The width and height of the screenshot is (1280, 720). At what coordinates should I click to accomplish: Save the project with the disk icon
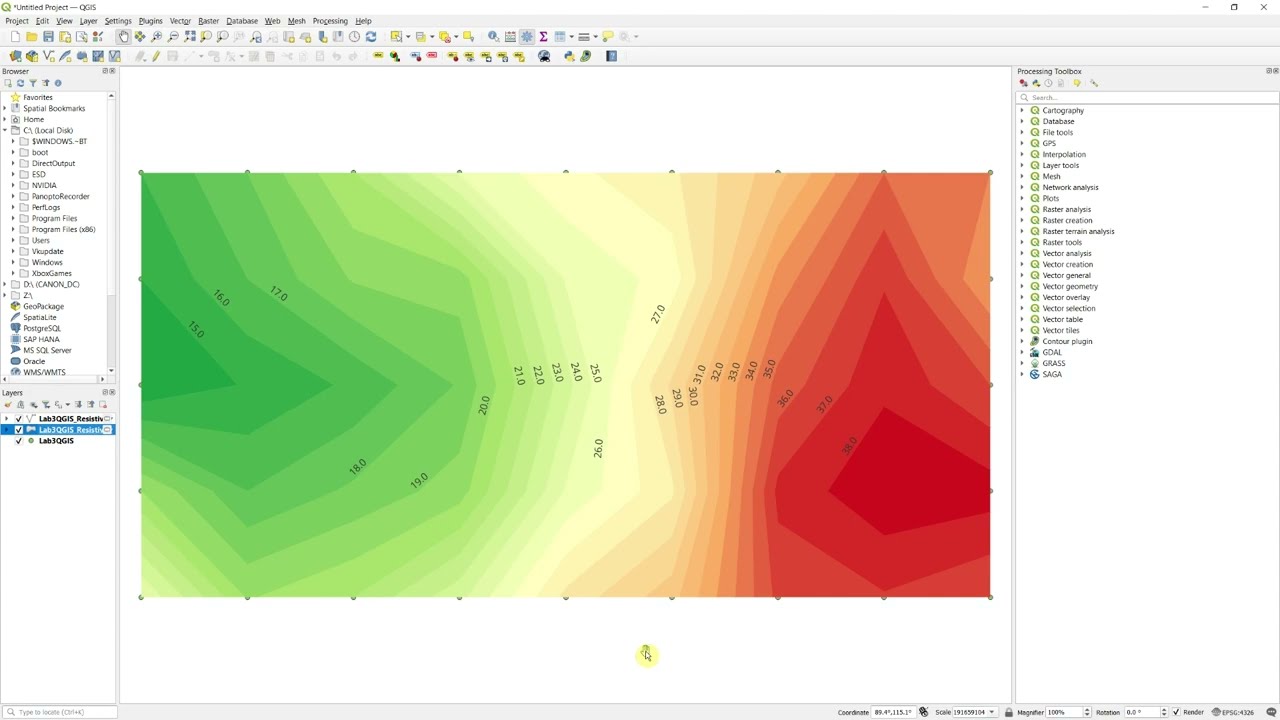tap(48, 37)
